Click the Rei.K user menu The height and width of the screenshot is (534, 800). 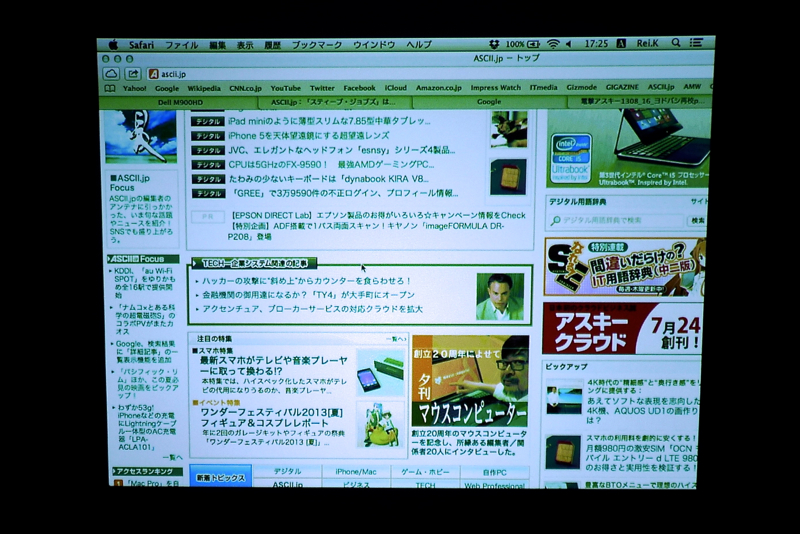(x=647, y=43)
